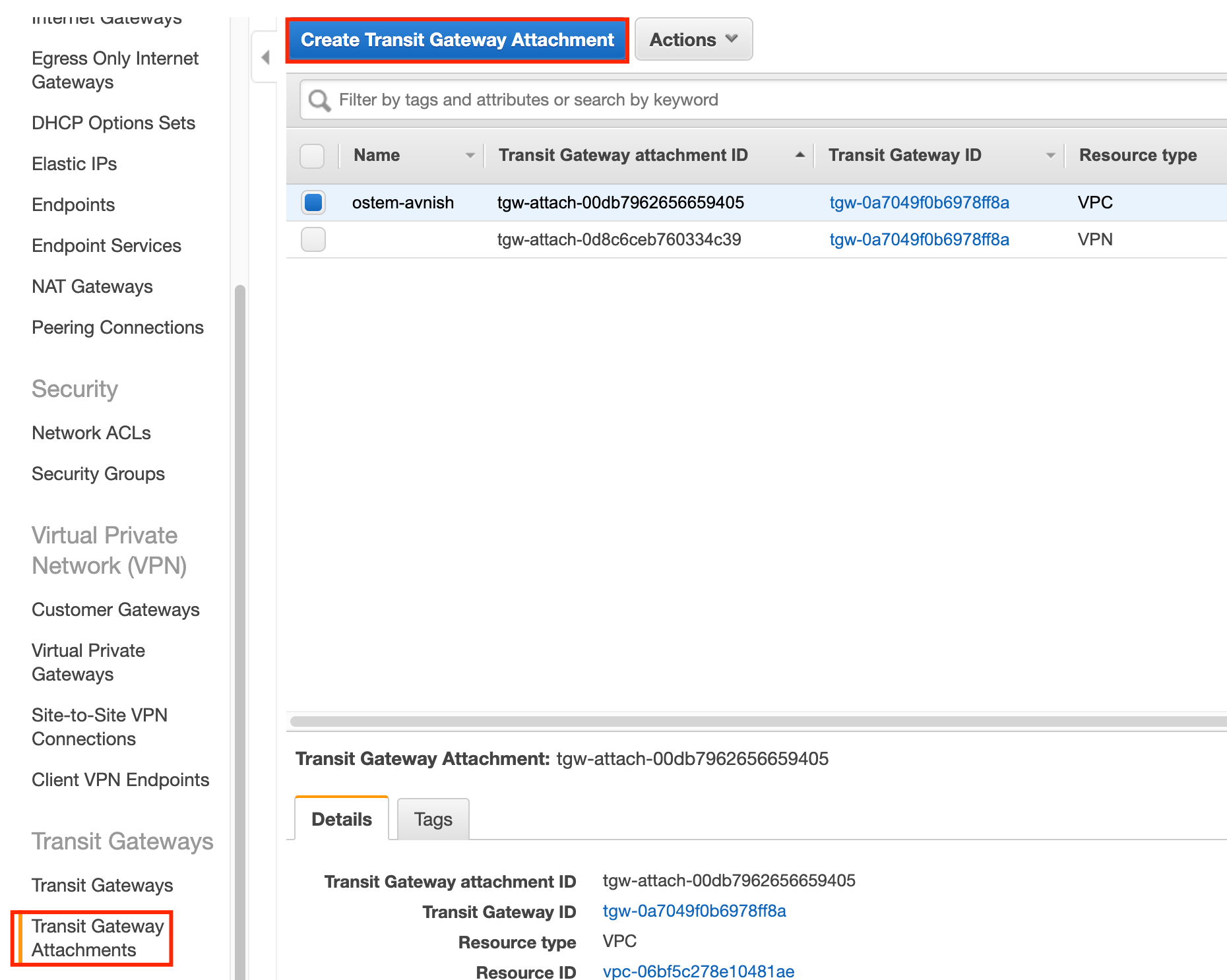Click Transit Gateway ID link in VPN row
Viewport: 1227px width, 980px height.
[919, 239]
